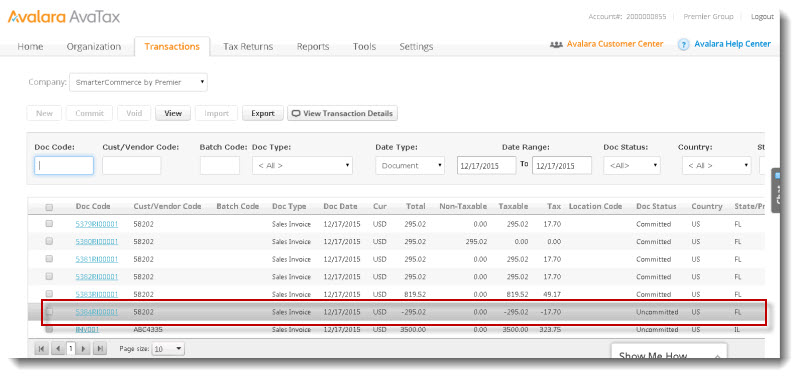800x378 pixels.
Task: Check the box for 5382RI00001
Action: click(49, 276)
